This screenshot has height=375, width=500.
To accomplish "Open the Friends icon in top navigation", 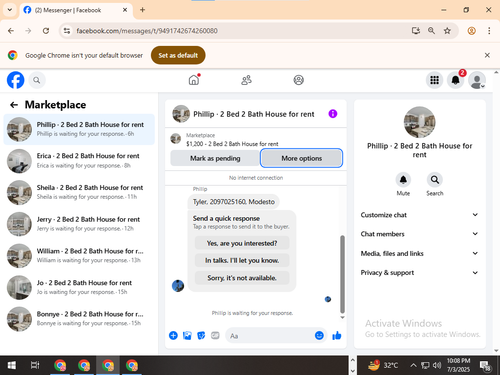I will (x=246, y=80).
